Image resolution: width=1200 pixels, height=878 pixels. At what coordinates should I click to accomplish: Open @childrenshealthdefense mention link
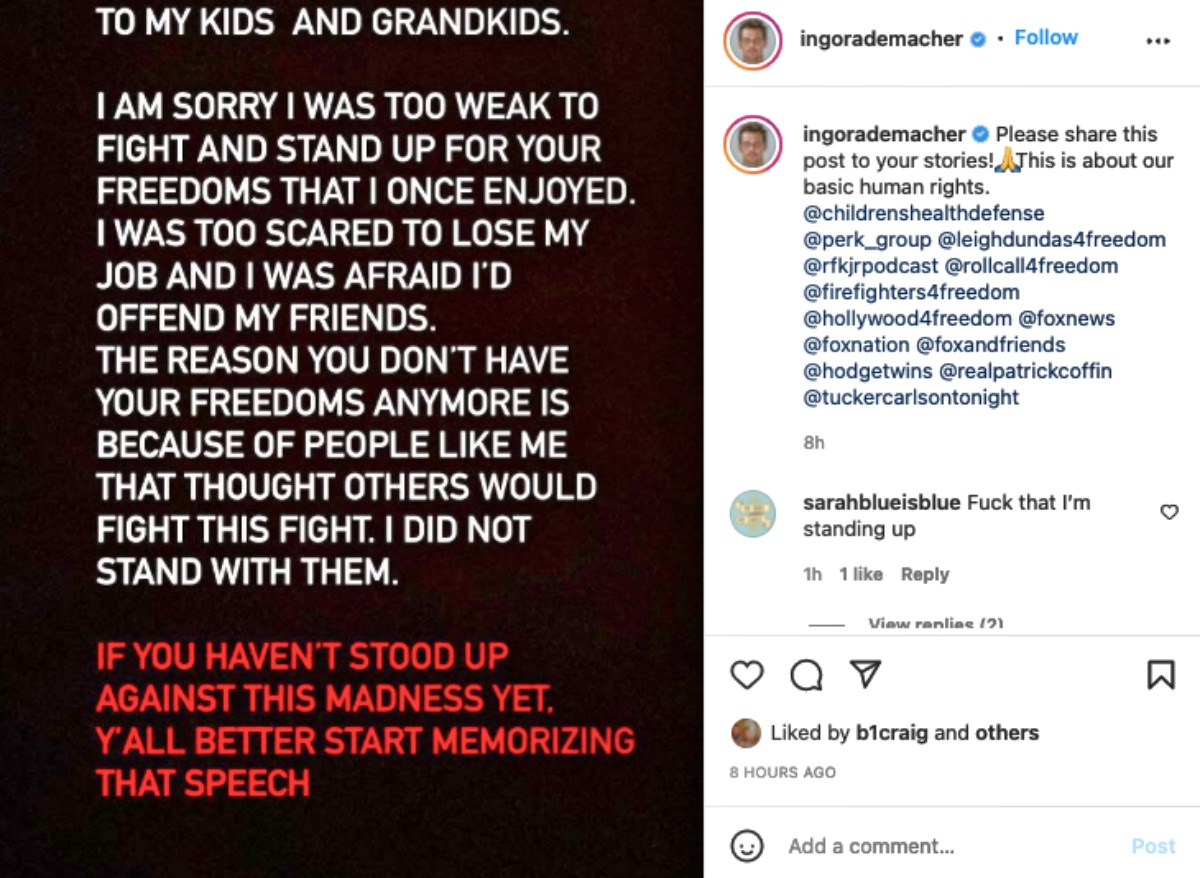coord(923,213)
